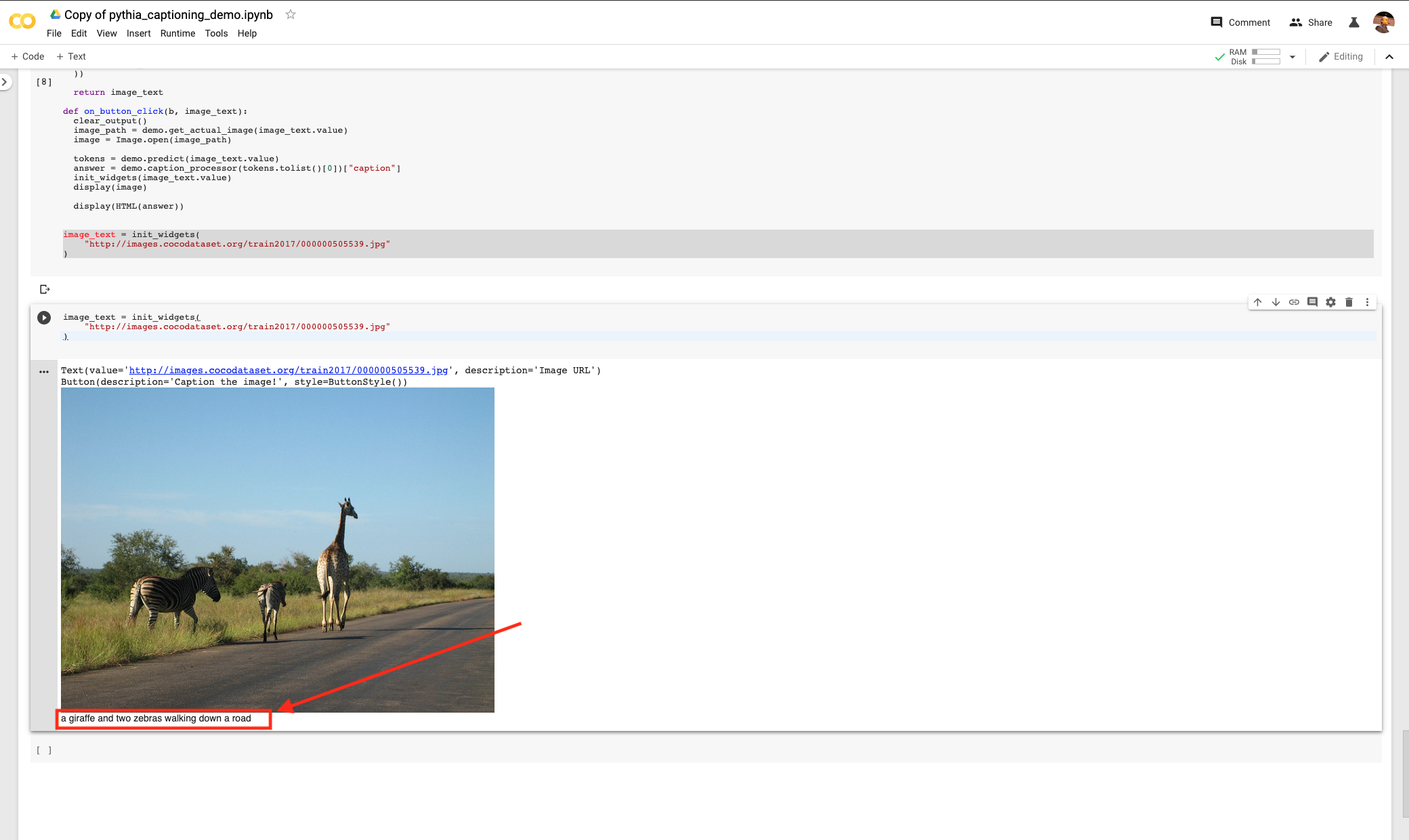Add a comment to the cell
Screen dimensions: 1409x840
(x=1312, y=302)
